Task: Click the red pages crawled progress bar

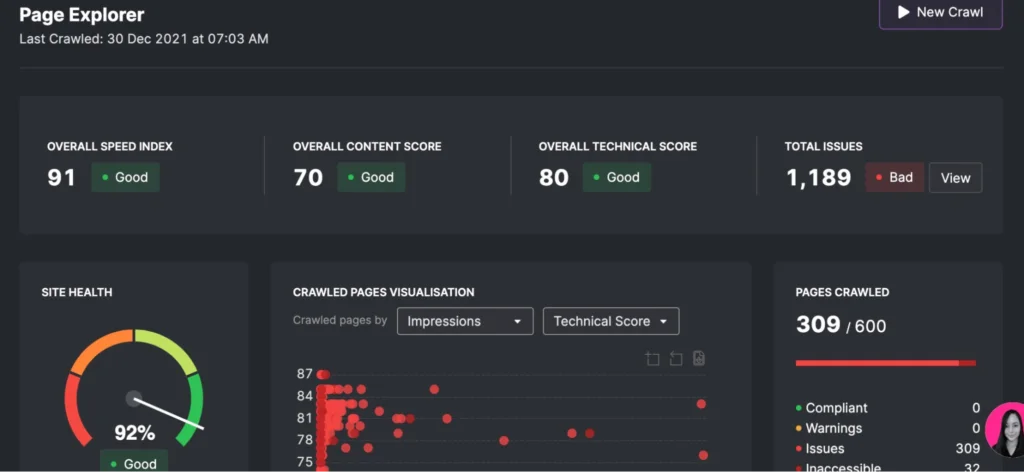Action: [x=885, y=363]
